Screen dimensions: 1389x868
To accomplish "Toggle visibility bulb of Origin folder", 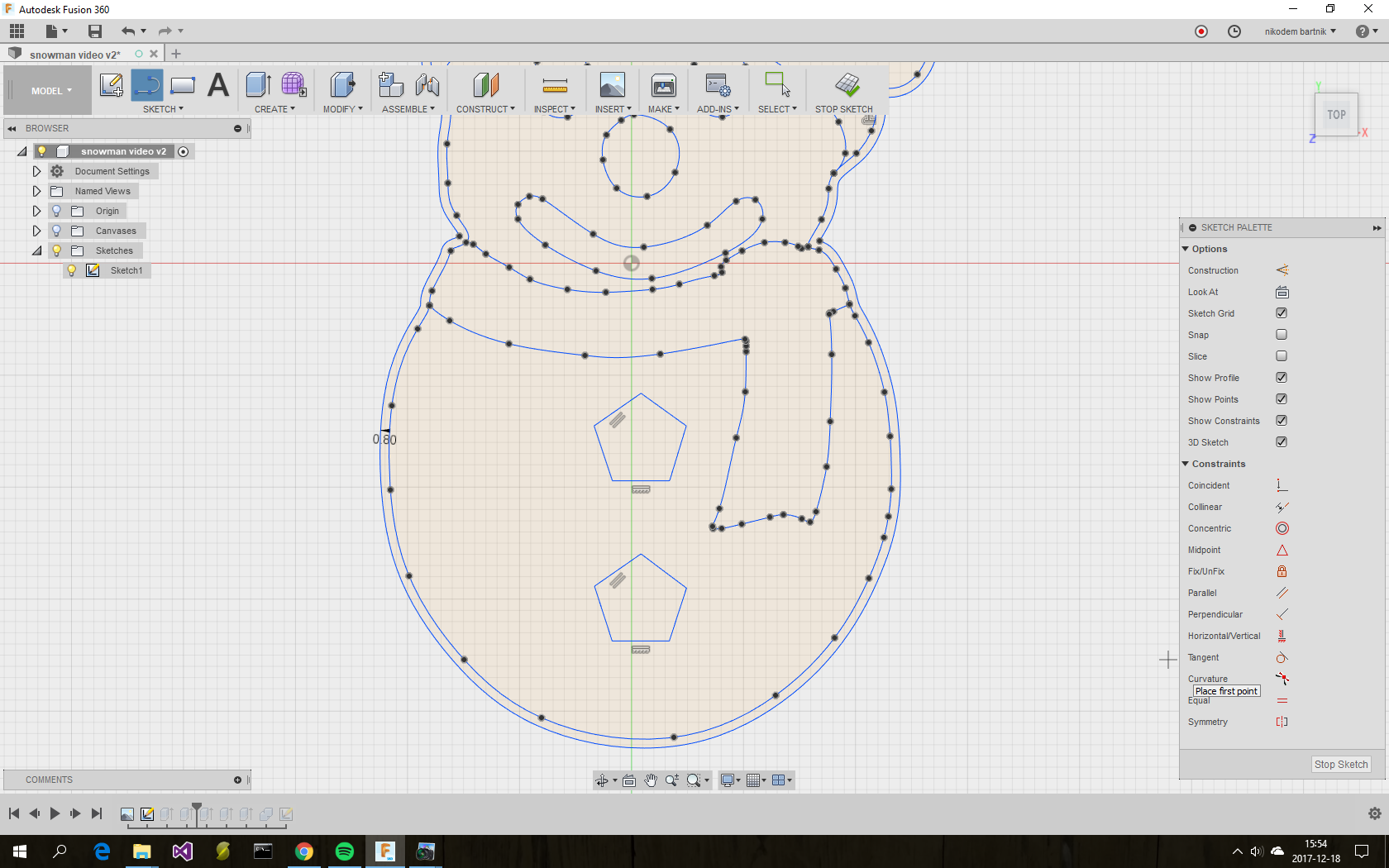I will coord(56,211).
